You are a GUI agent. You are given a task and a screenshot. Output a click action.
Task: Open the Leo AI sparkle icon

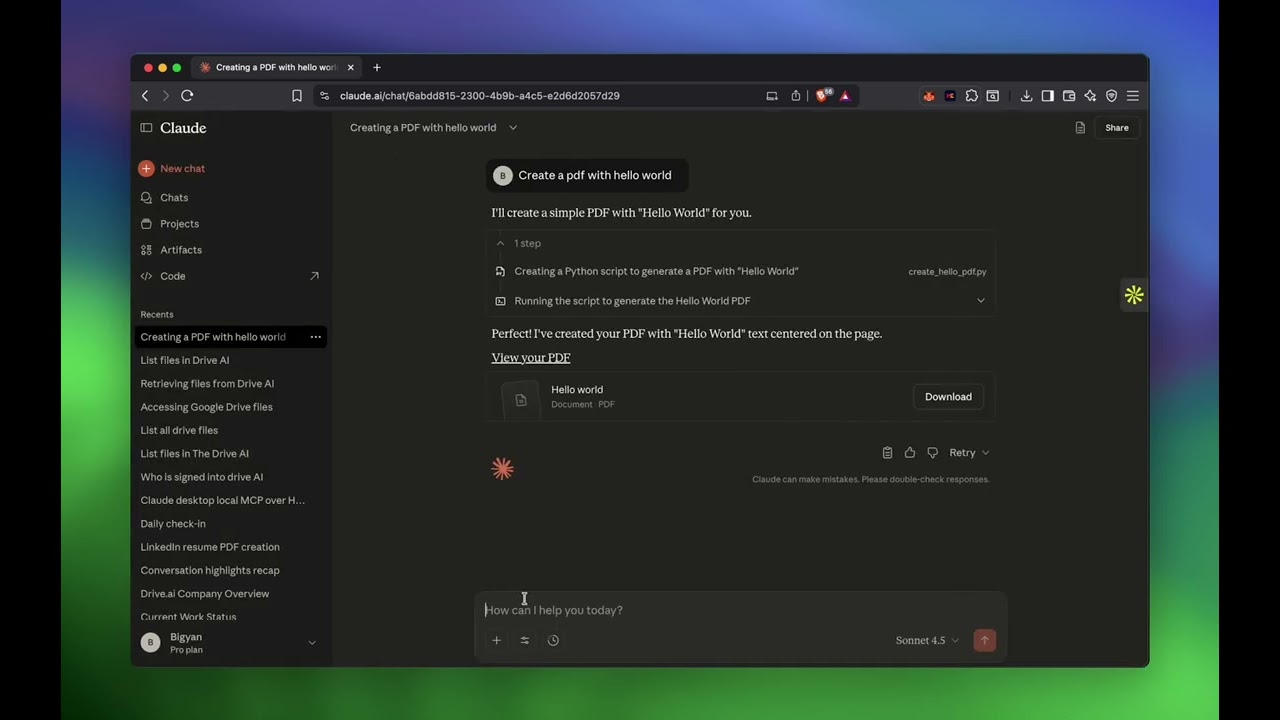click(x=1090, y=96)
